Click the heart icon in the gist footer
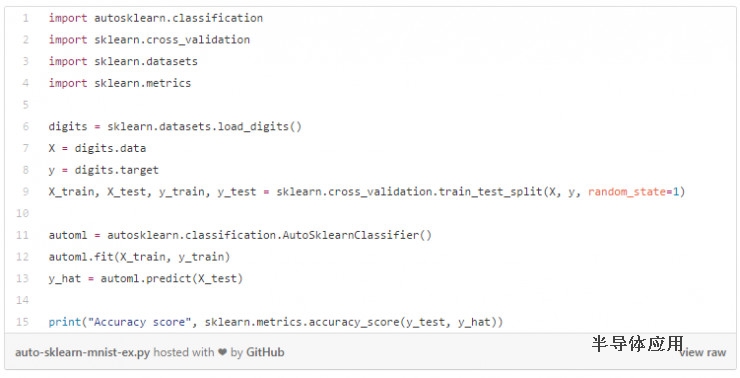This screenshot has width=740, height=378. (x=222, y=352)
